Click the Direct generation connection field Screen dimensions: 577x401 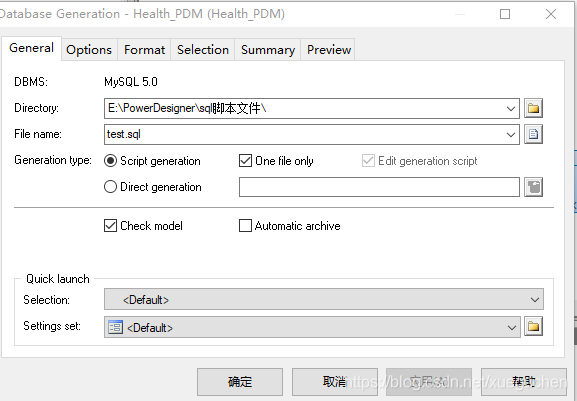click(x=379, y=187)
